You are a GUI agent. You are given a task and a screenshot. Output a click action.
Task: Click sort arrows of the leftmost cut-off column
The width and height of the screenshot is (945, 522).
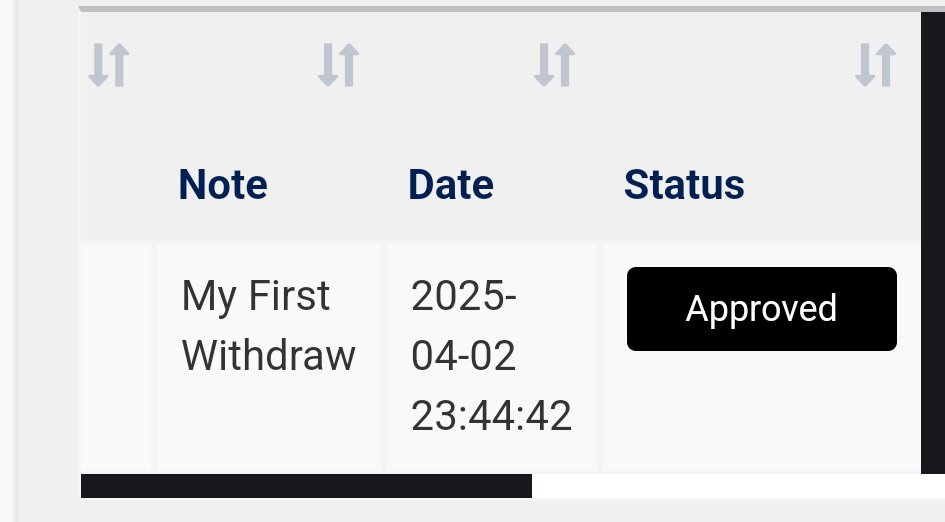108,66
